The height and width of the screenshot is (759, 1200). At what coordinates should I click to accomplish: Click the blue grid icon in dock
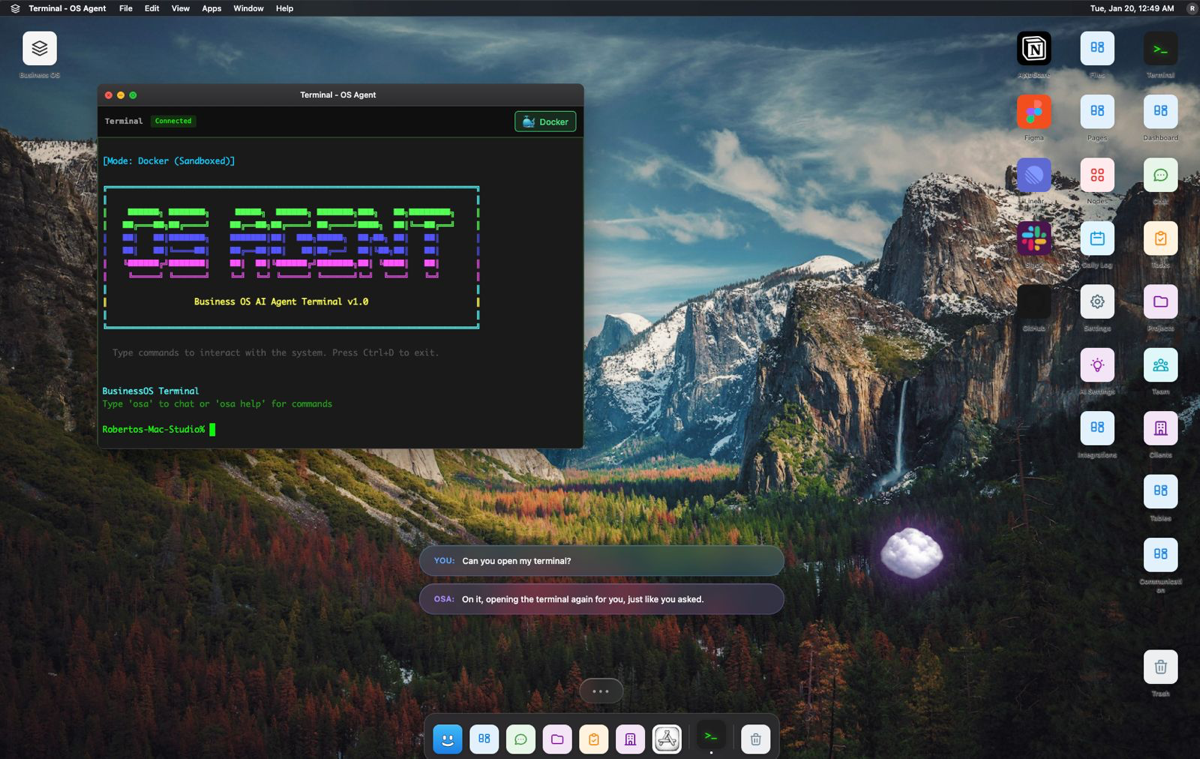click(484, 739)
